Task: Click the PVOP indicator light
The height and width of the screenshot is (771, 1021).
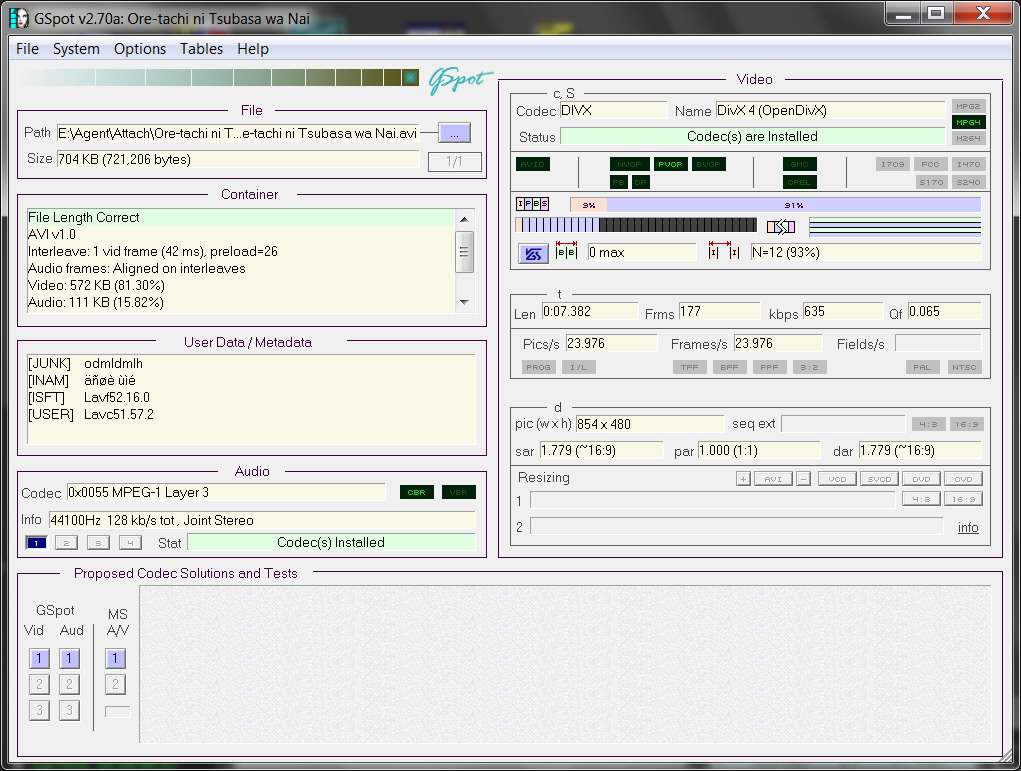Action: pos(669,164)
